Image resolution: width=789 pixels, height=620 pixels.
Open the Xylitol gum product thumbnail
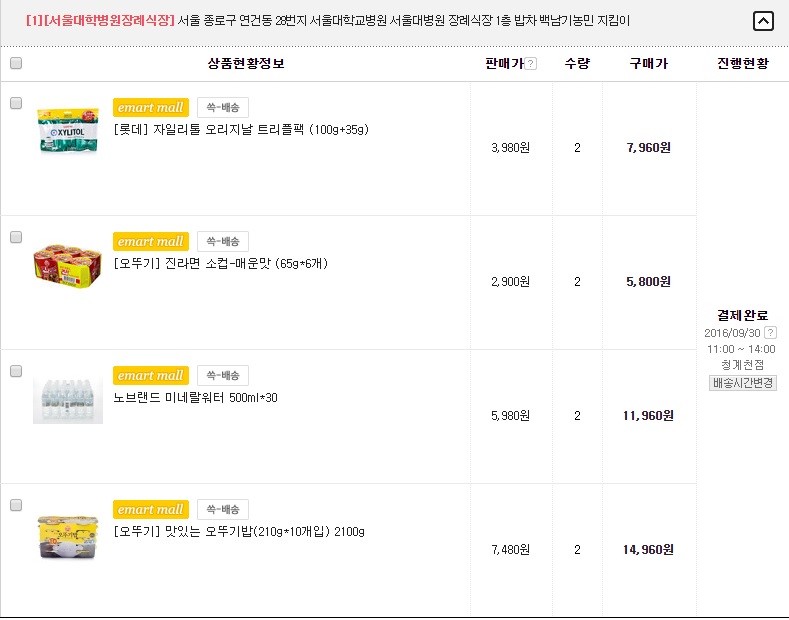[68, 130]
